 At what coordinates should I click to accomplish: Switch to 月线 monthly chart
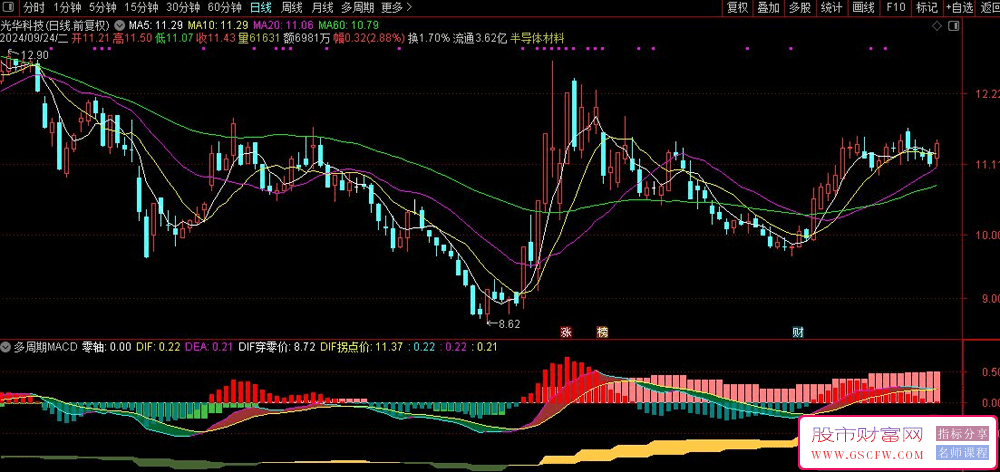pyautogui.click(x=322, y=8)
